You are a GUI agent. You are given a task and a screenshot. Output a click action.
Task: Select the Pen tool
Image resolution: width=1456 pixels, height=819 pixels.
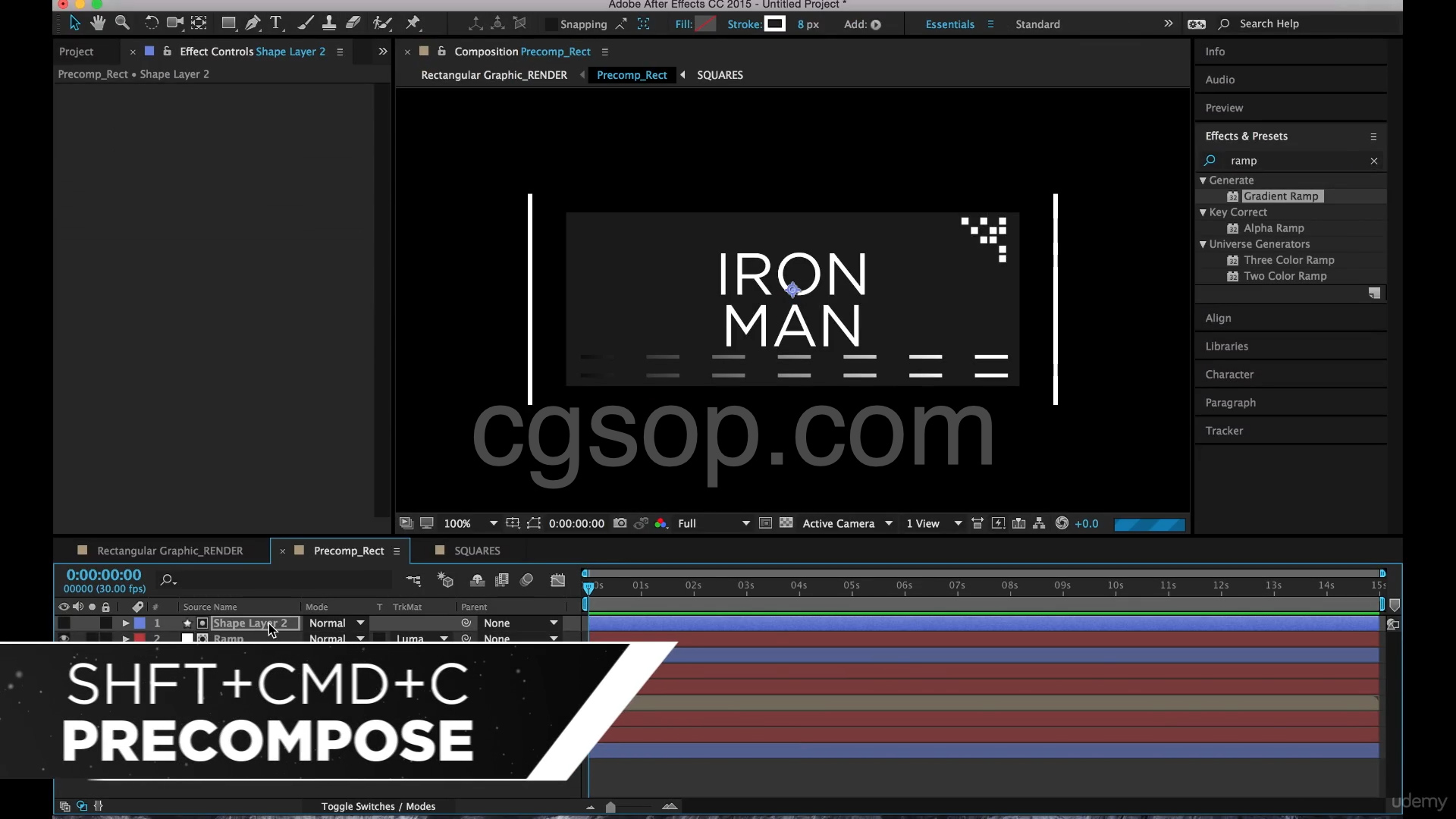pos(253,24)
